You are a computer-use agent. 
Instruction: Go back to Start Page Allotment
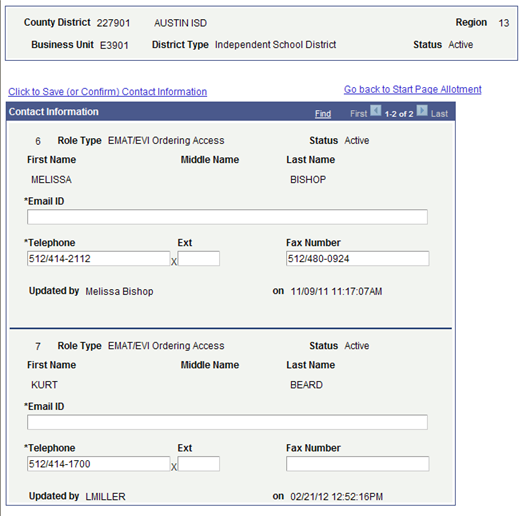tap(413, 89)
